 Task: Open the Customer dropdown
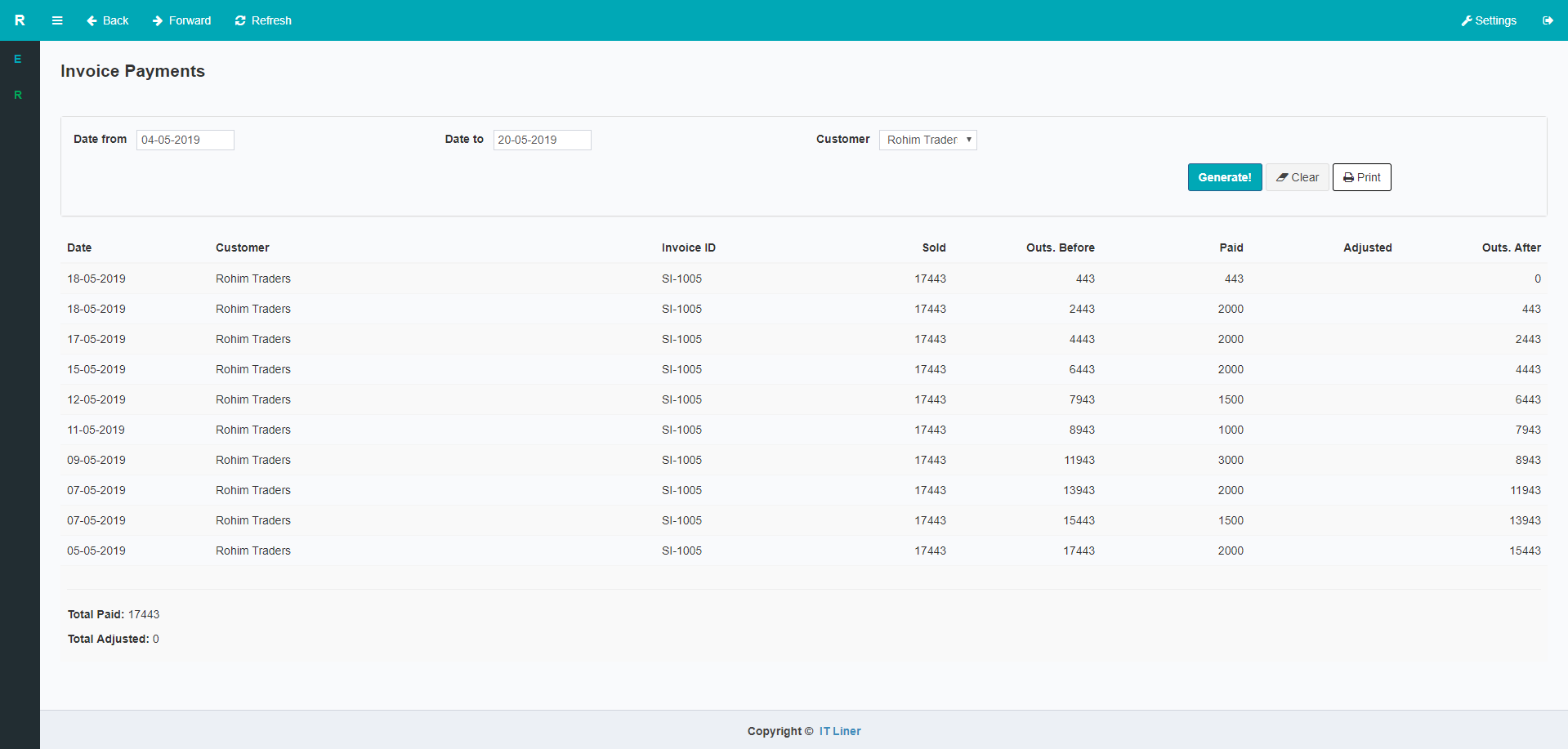pos(927,140)
